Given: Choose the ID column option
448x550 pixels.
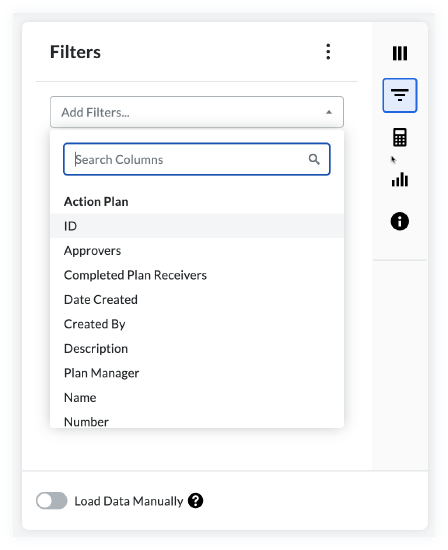Looking at the screenshot, I should click(197, 226).
